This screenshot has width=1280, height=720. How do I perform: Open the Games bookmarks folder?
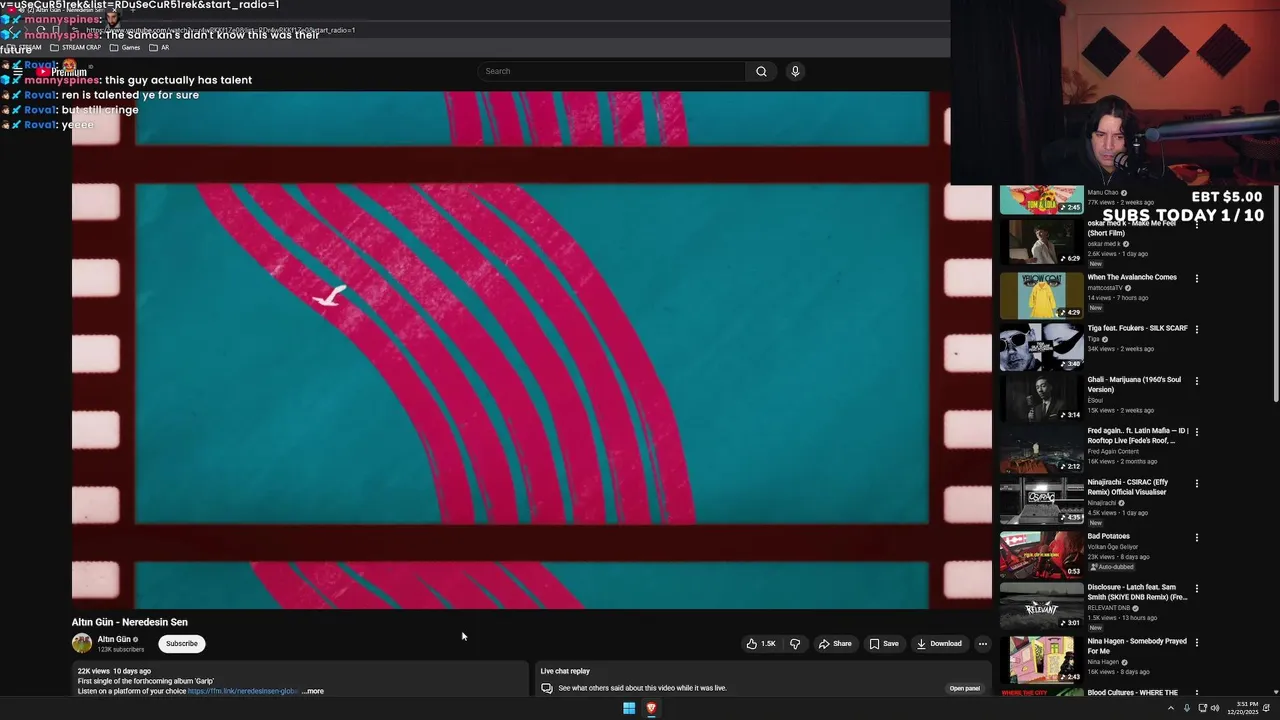coord(125,47)
